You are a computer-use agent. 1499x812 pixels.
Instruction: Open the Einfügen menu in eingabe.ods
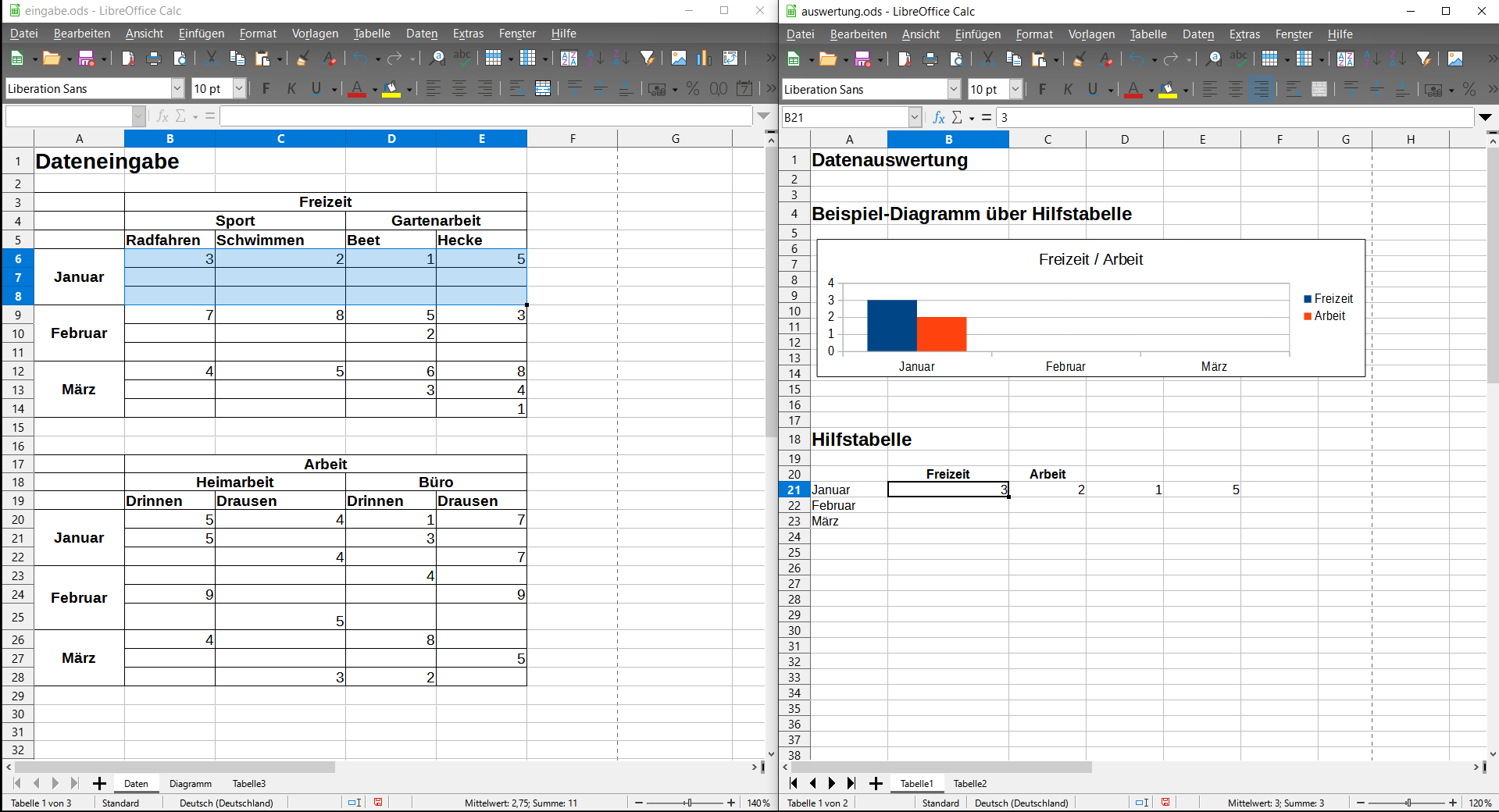tap(201, 34)
